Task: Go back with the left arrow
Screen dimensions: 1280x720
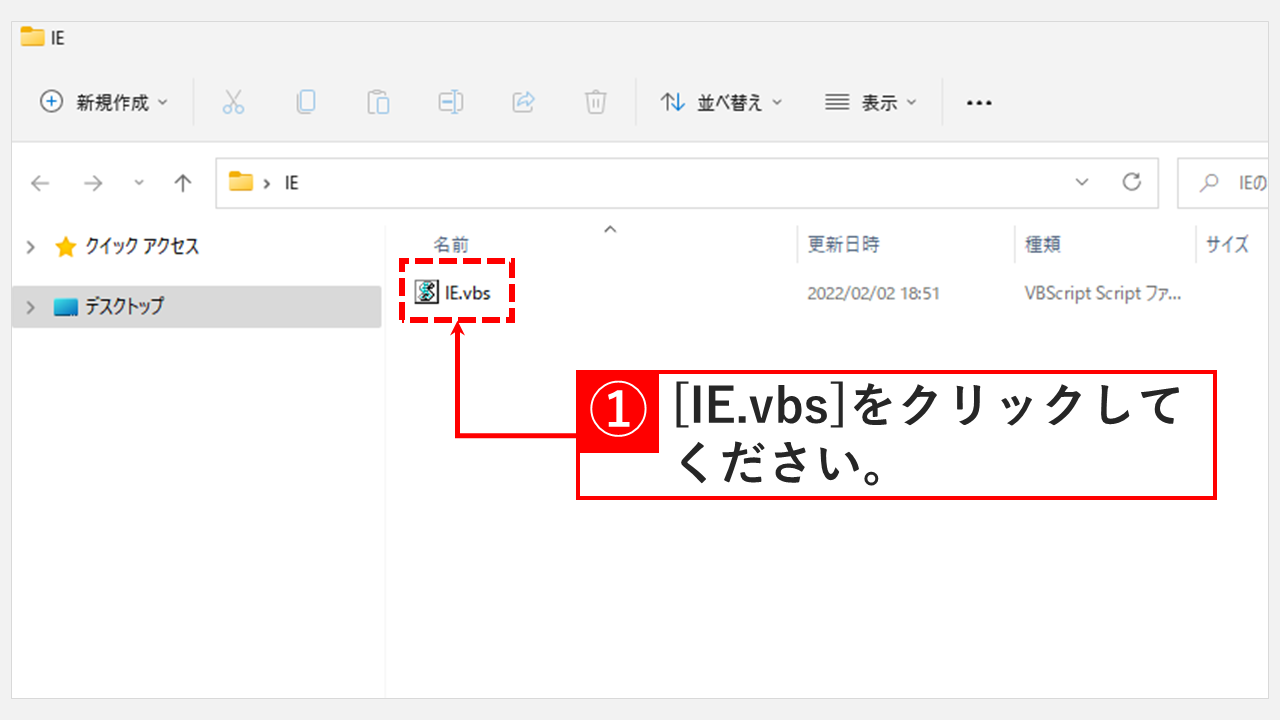Action: pyautogui.click(x=40, y=183)
